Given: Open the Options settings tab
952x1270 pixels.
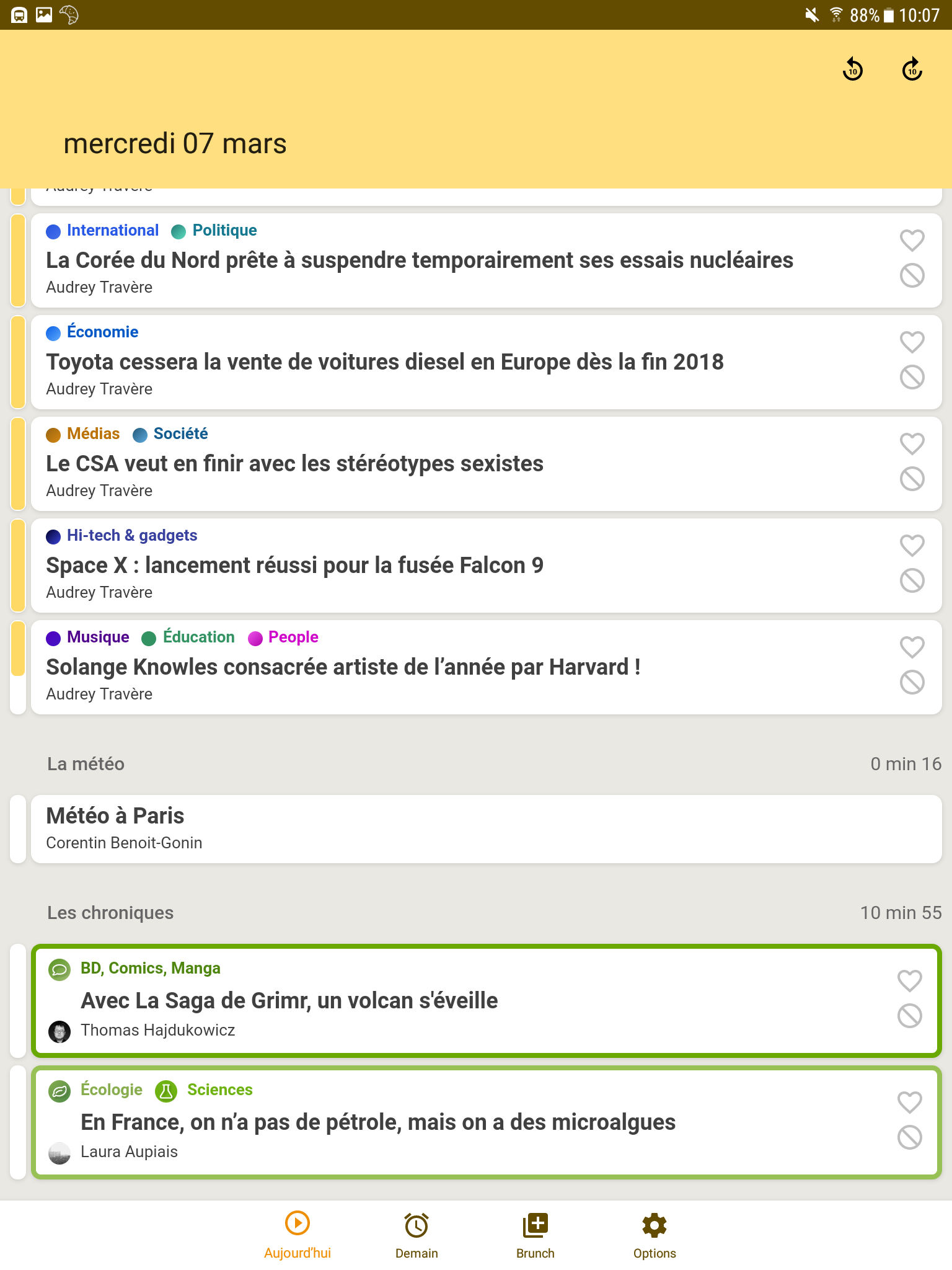Looking at the screenshot, I should coord(654,1235).
